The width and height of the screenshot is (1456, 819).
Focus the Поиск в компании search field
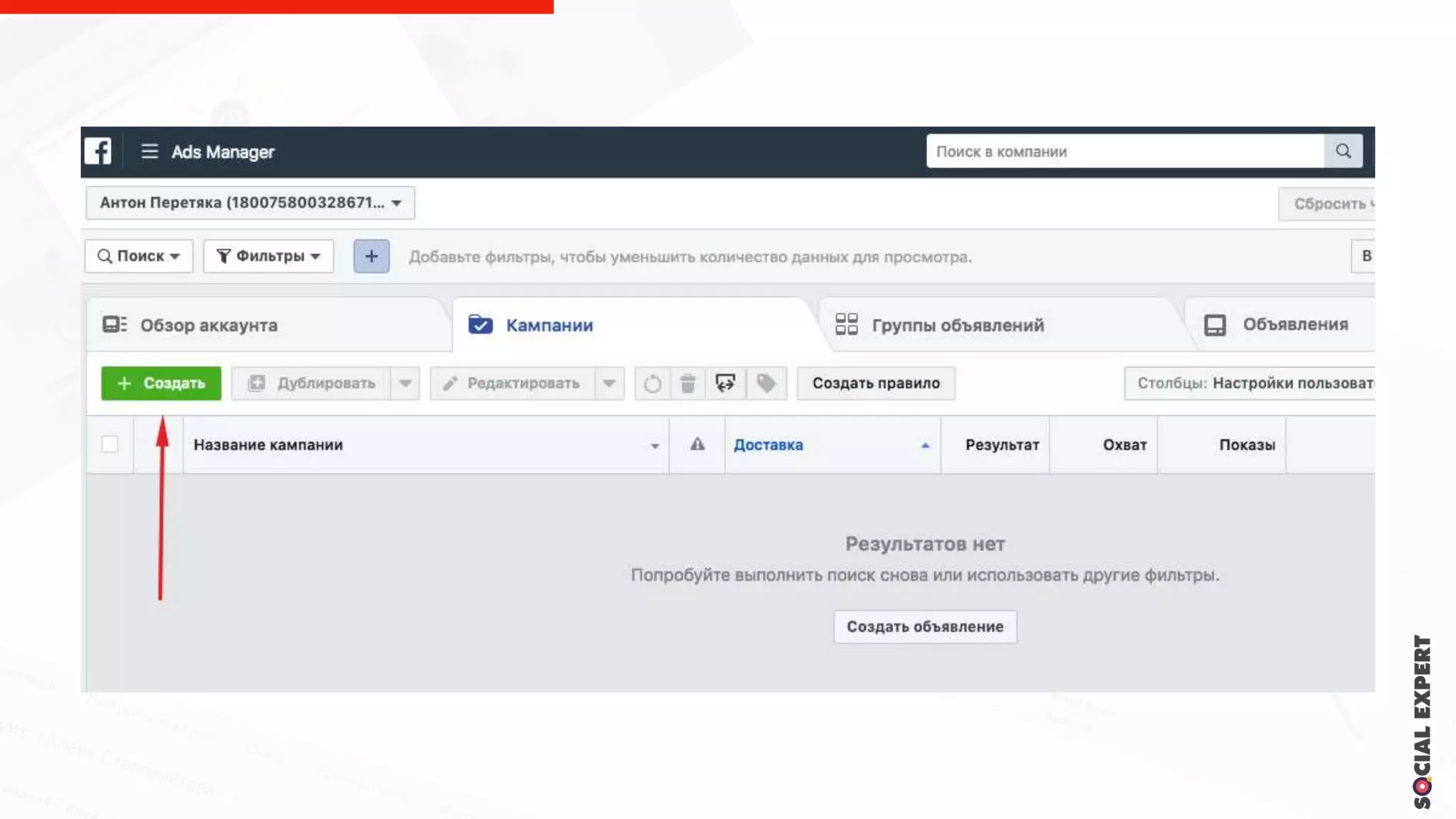click(1125, 151)
